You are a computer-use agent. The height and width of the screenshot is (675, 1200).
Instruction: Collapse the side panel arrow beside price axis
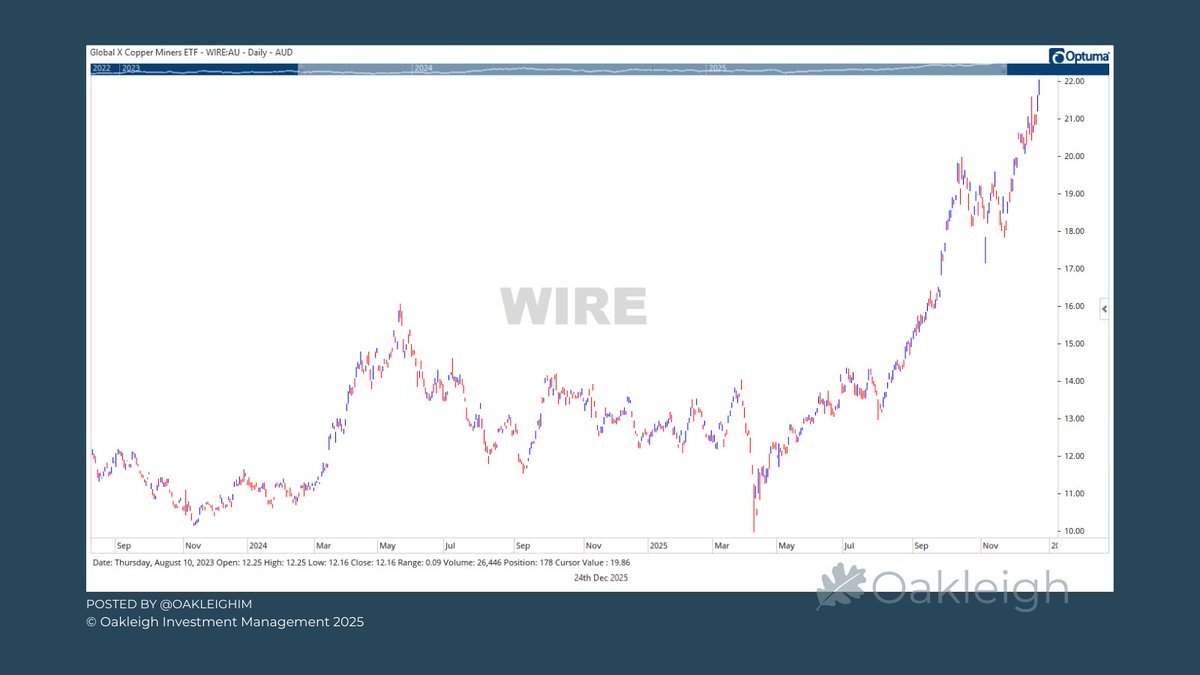point(1104,309)
